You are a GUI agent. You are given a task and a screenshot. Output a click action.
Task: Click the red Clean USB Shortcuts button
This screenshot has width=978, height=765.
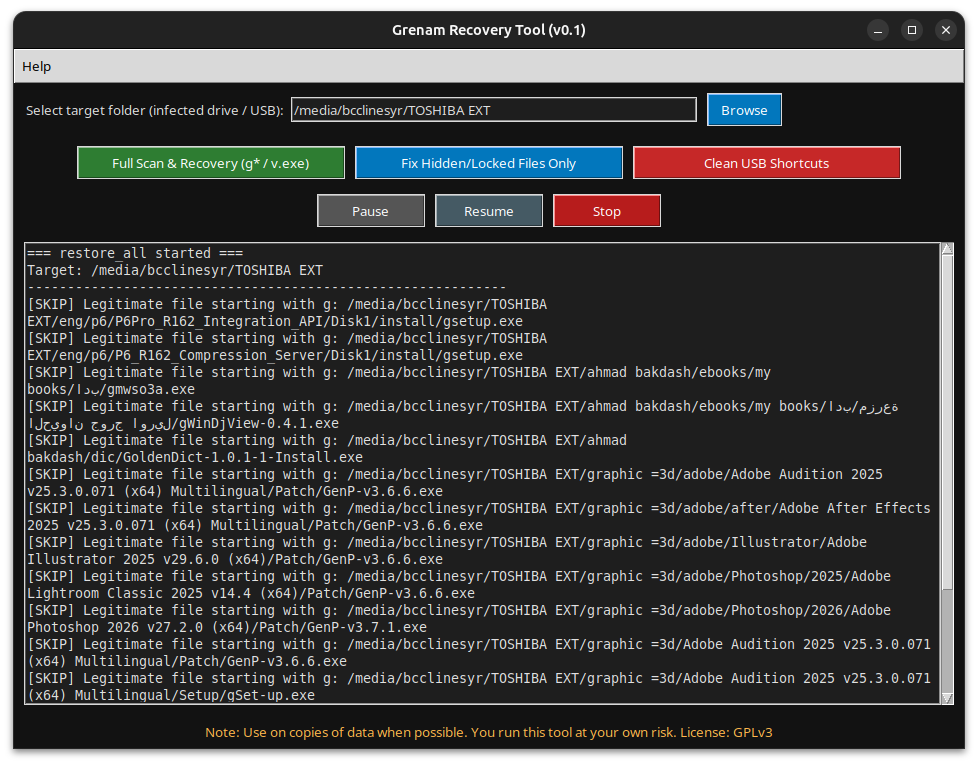coord(766,163)
